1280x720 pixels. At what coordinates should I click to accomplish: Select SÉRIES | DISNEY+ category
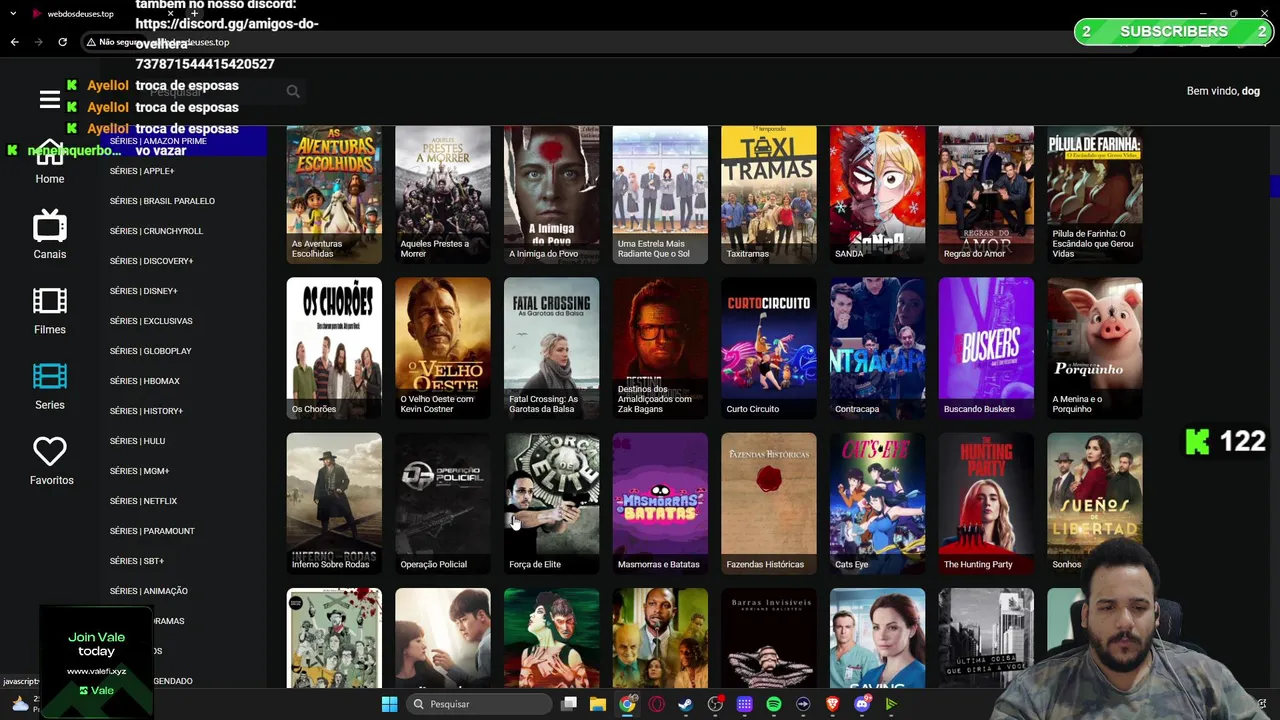point(143,291)
